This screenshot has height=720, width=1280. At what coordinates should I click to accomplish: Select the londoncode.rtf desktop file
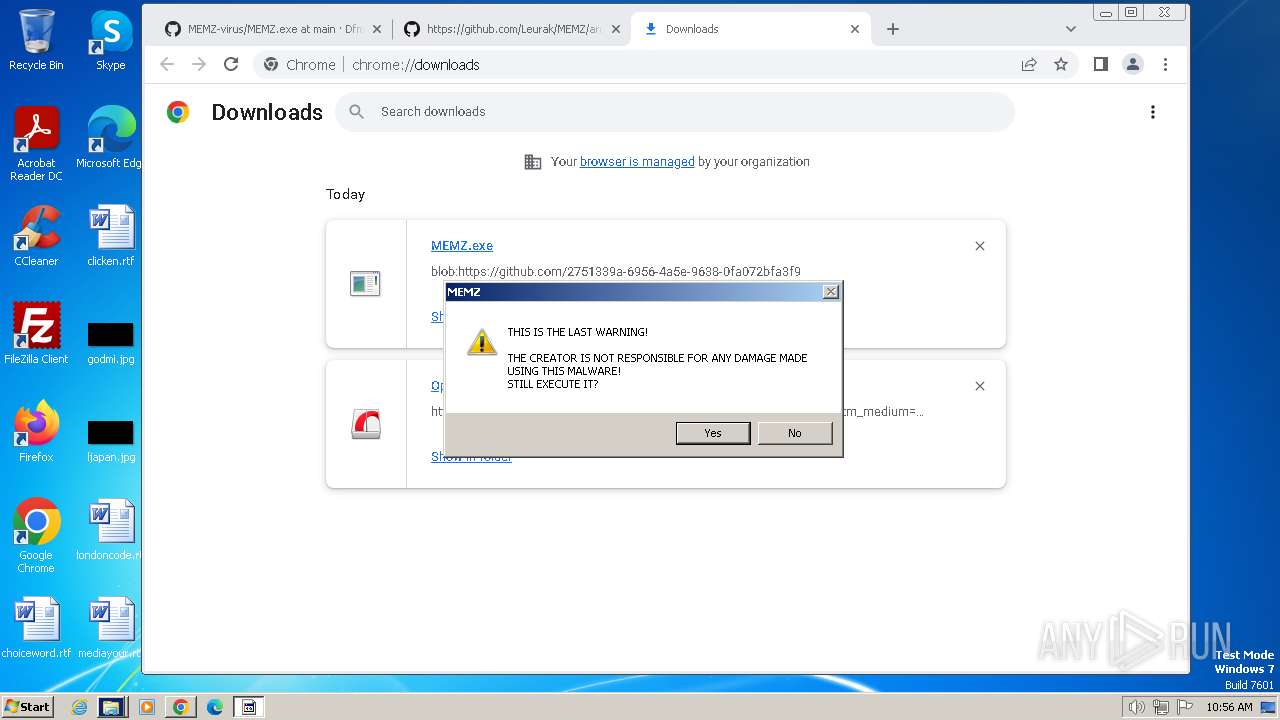pyautogui.click(x=110, y=530)
